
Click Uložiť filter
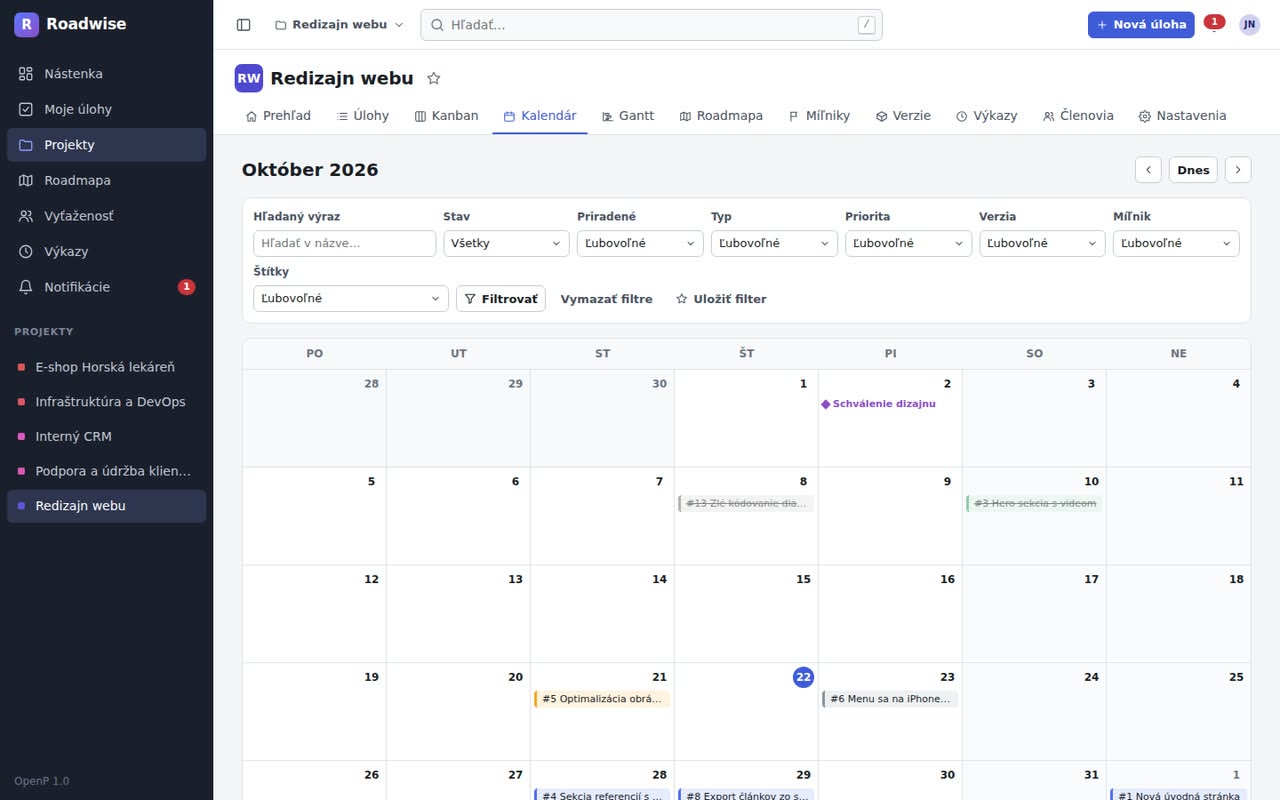click(x=721, y=299)
